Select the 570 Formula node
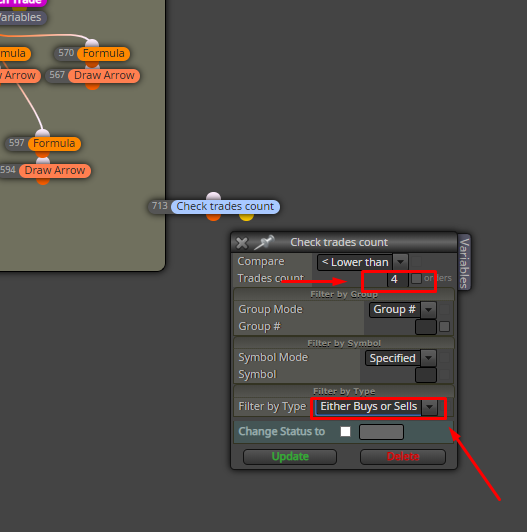The height and width of the screenshot is (532, 527). pos(103,54)
